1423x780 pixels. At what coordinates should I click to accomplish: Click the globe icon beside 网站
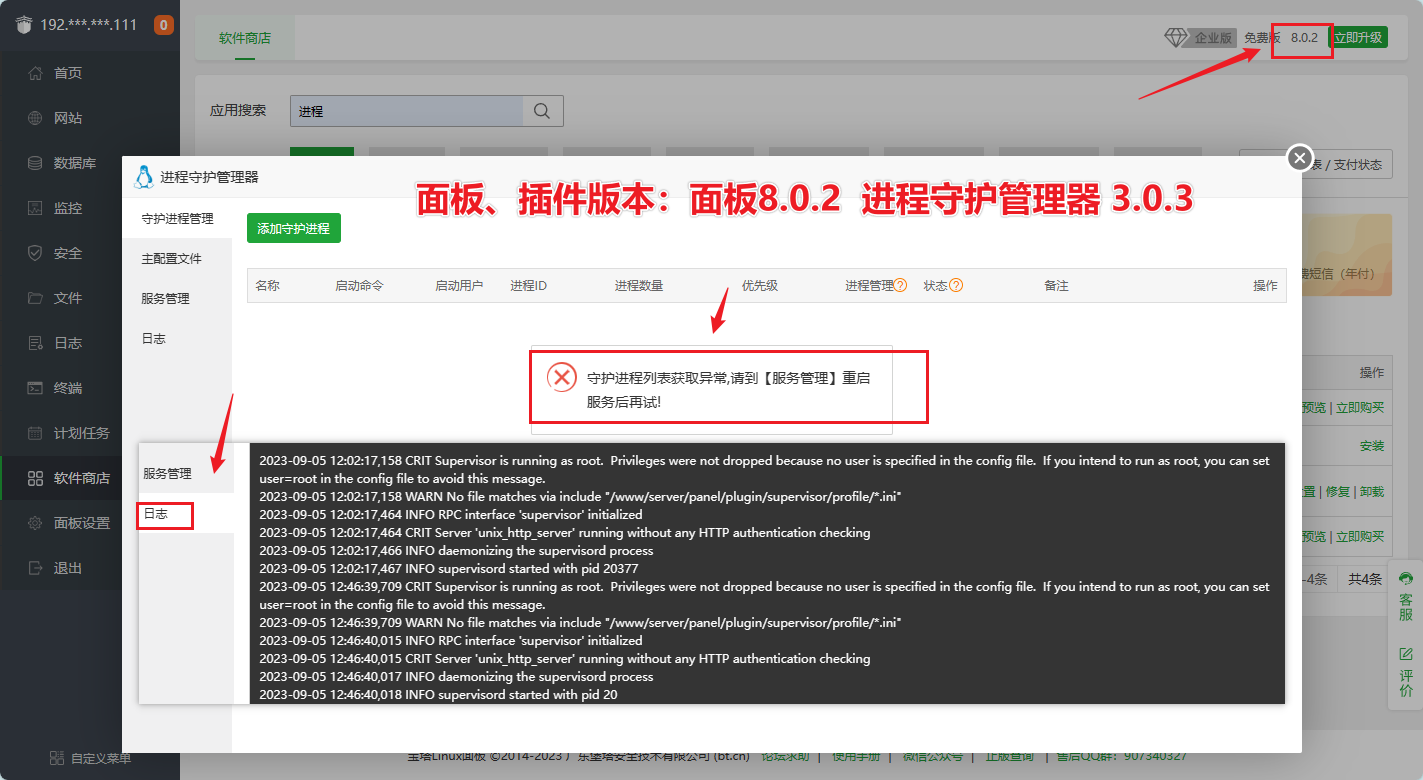pos(35,118)
